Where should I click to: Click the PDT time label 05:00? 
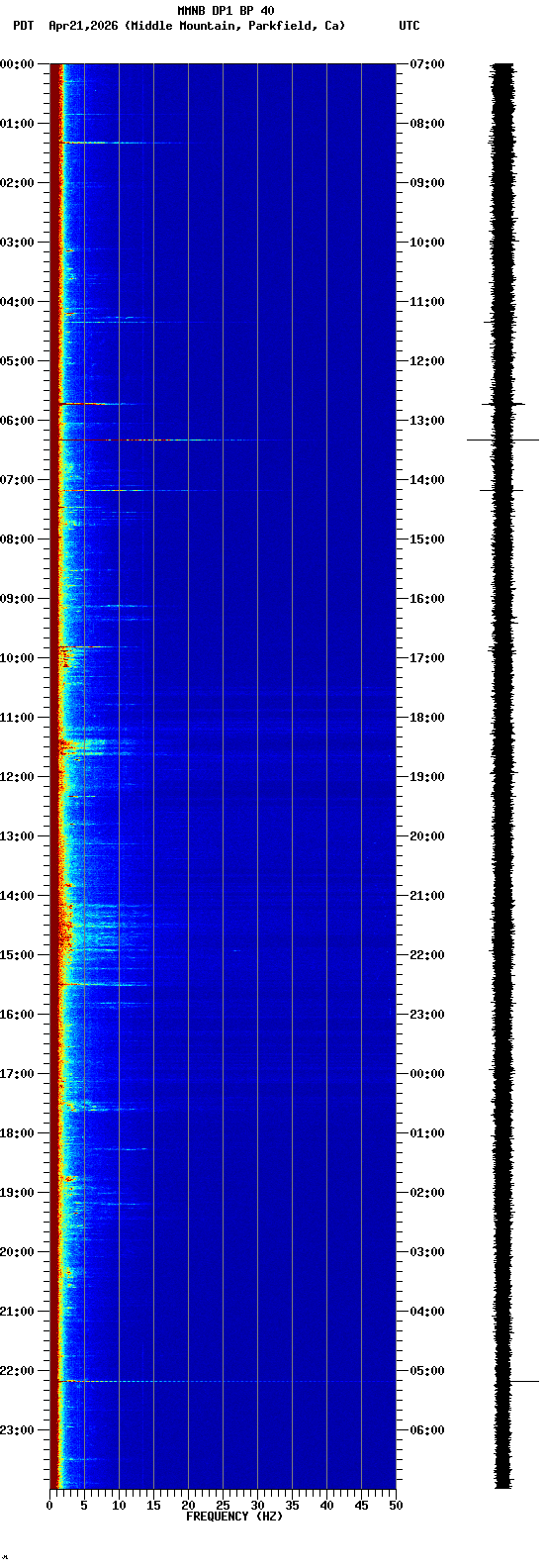pyautogui.click(x=18, y=361)
